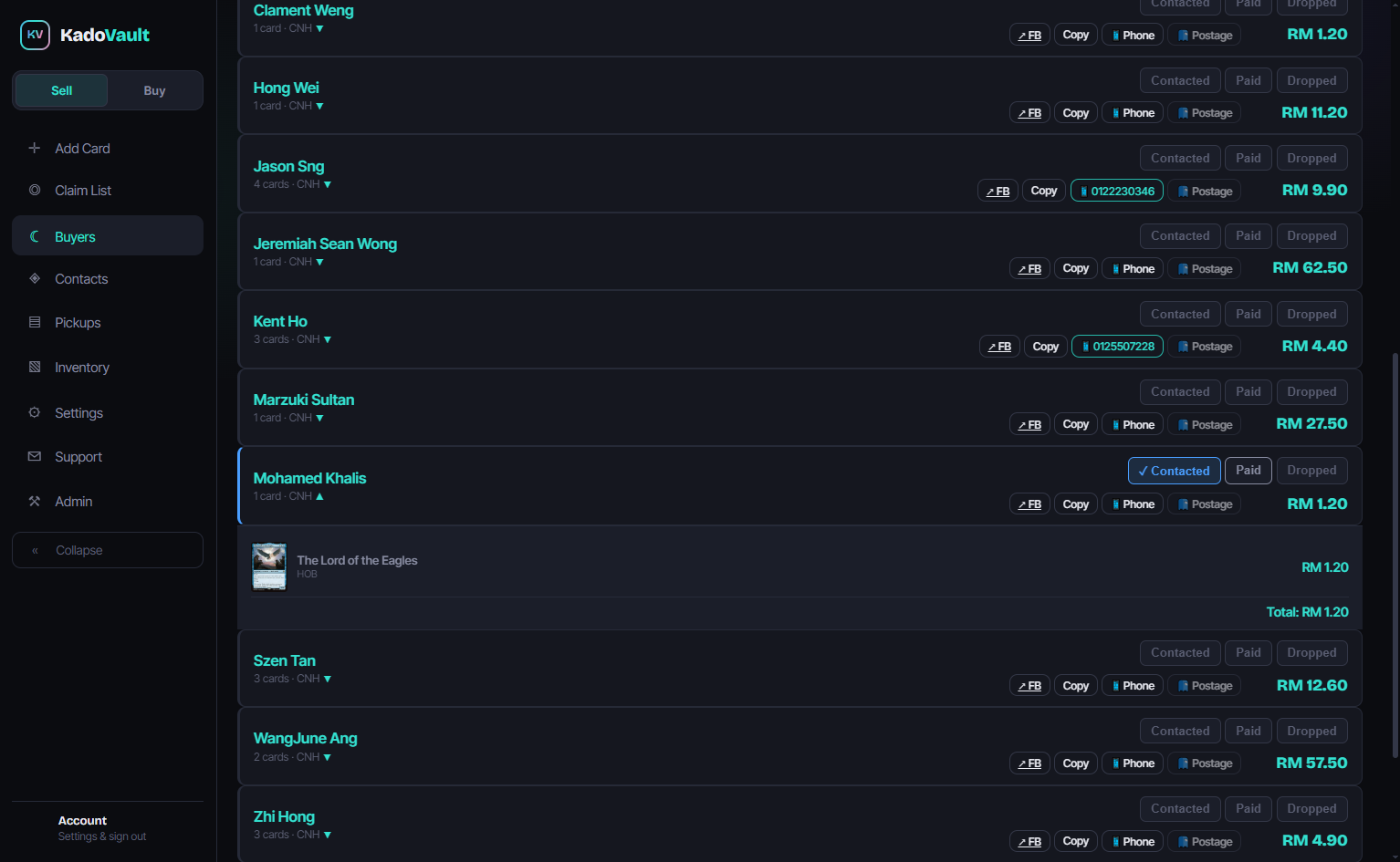Open the Admin section
1400x862 pixels.
tap(108, 501)
